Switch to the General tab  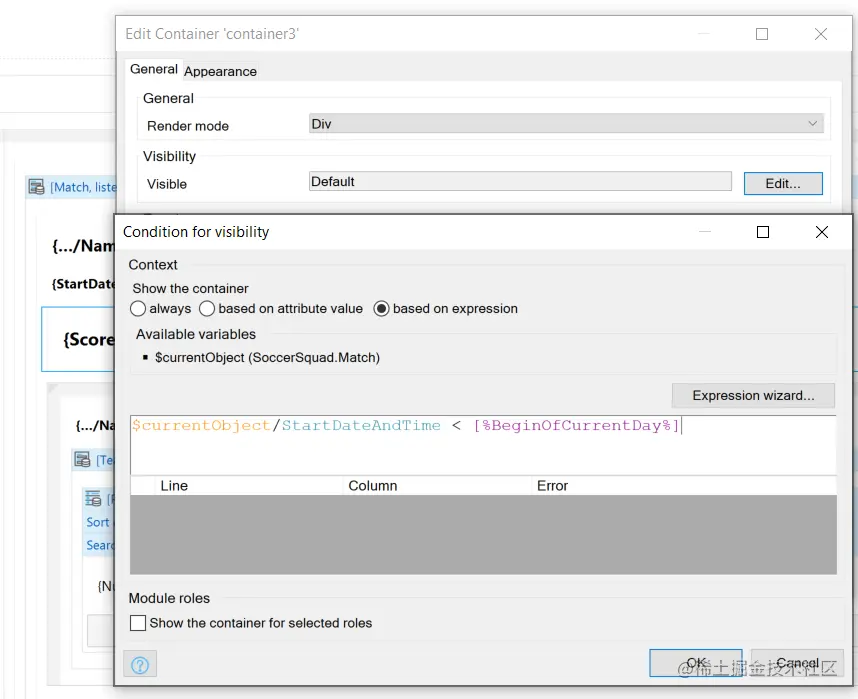pos(154,69)
